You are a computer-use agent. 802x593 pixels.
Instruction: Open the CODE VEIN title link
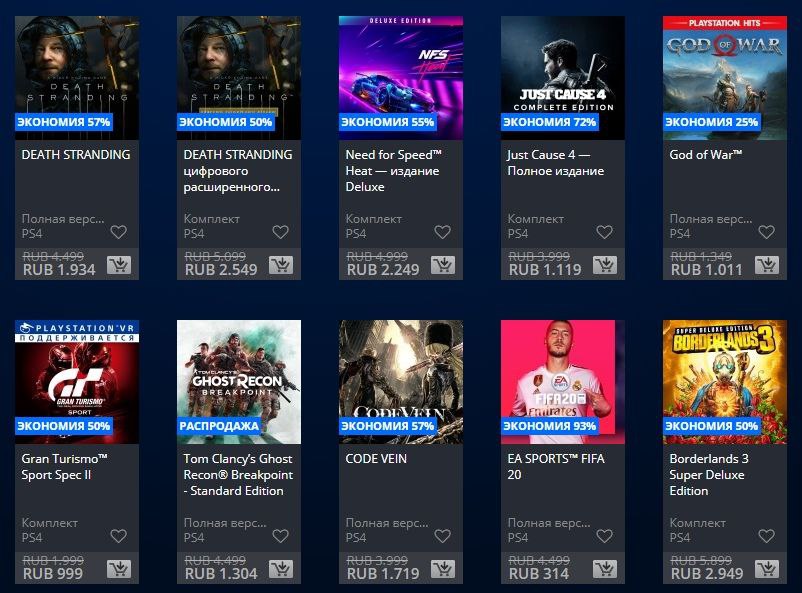[x=376, y=459]
